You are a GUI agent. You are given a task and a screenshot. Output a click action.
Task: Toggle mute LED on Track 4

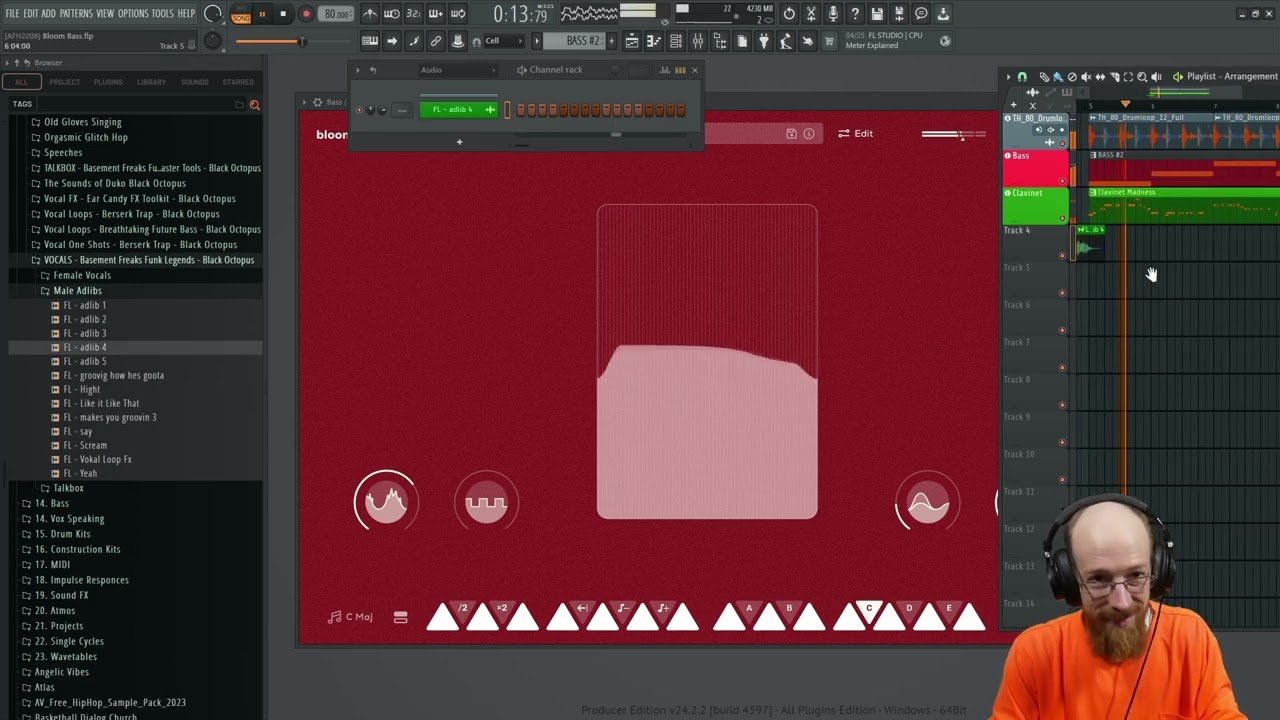[1062, 256]
